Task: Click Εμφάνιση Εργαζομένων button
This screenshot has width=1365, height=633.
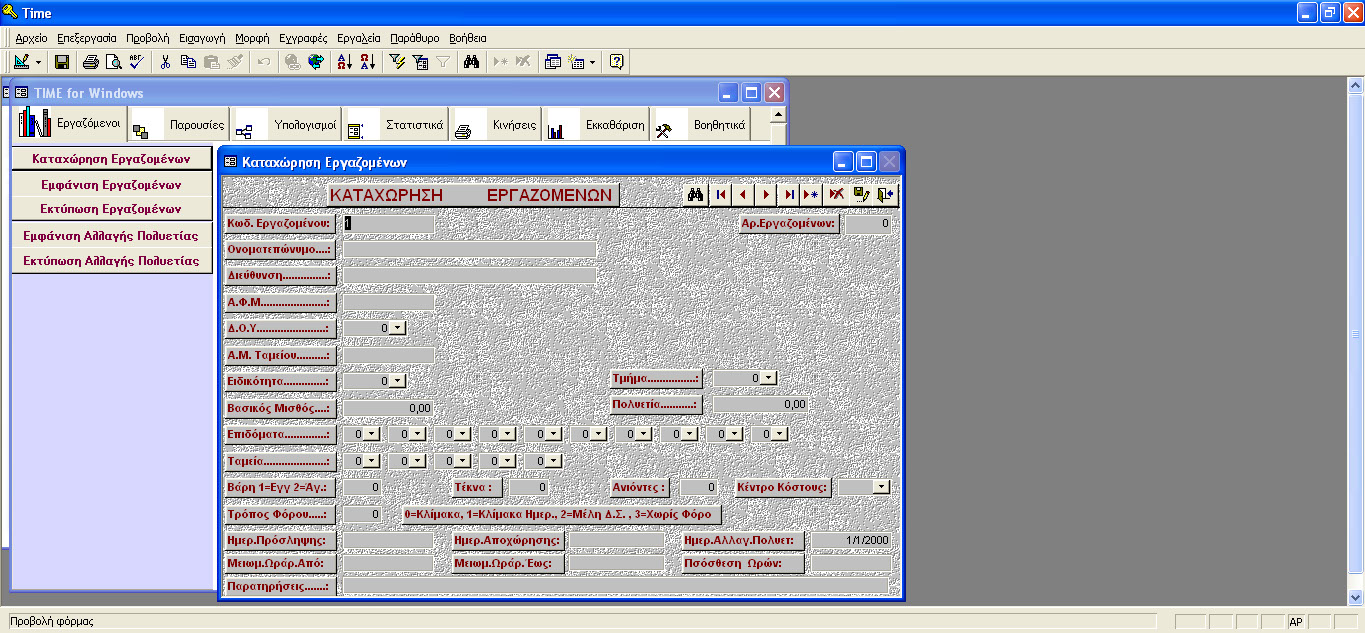Action: point(111,184)
